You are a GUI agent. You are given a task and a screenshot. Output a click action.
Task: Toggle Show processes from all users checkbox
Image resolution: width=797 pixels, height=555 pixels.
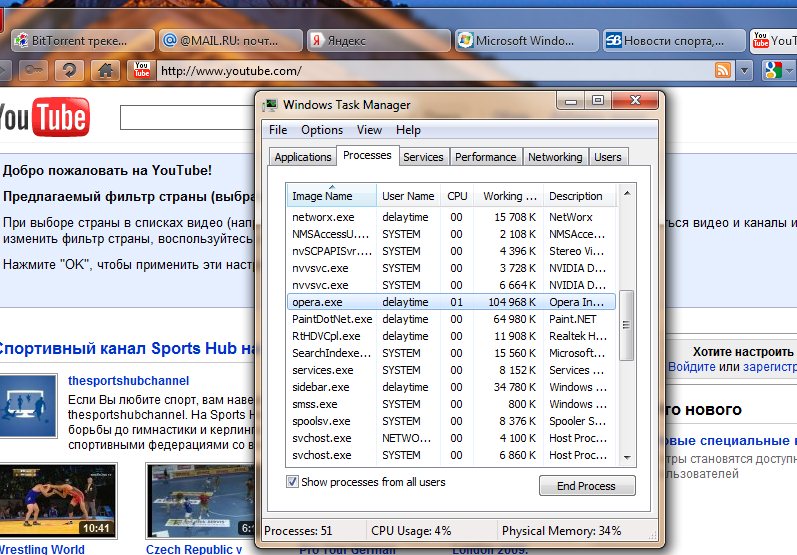coord(292,482)
